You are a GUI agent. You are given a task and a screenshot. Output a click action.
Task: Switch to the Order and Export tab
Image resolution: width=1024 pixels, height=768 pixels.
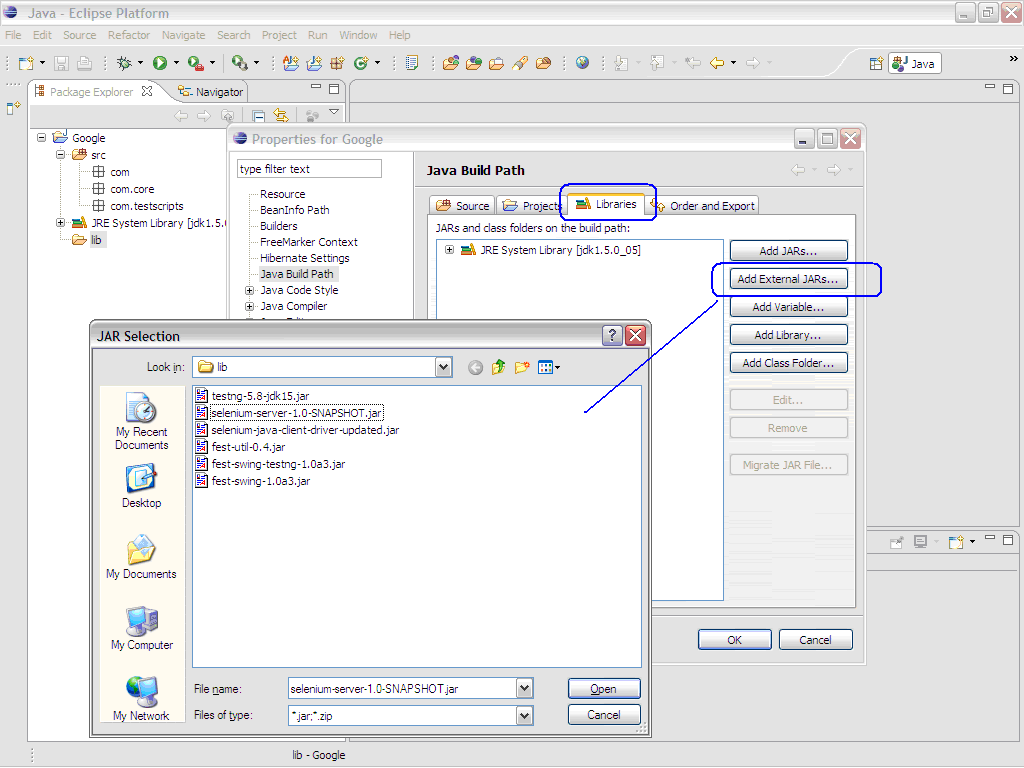pos(703,206)
